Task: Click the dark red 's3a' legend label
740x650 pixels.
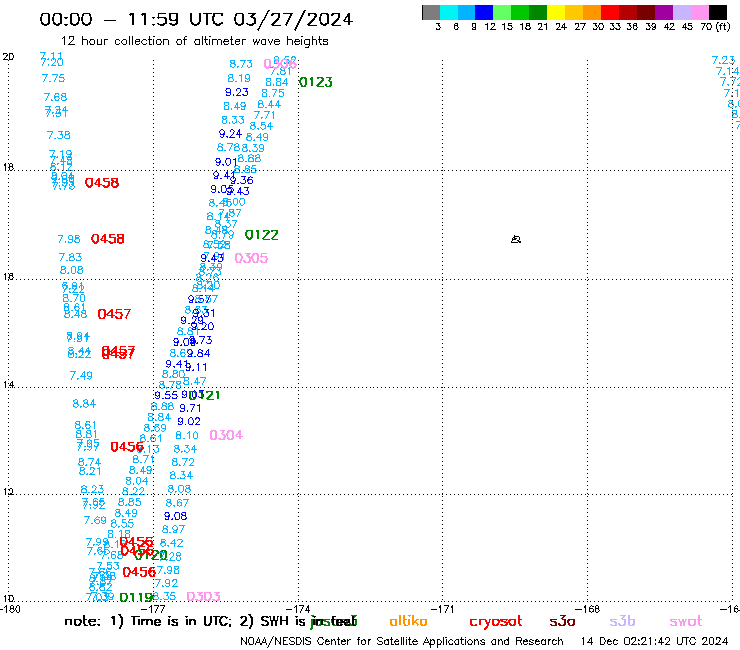Action: point(562,622)
